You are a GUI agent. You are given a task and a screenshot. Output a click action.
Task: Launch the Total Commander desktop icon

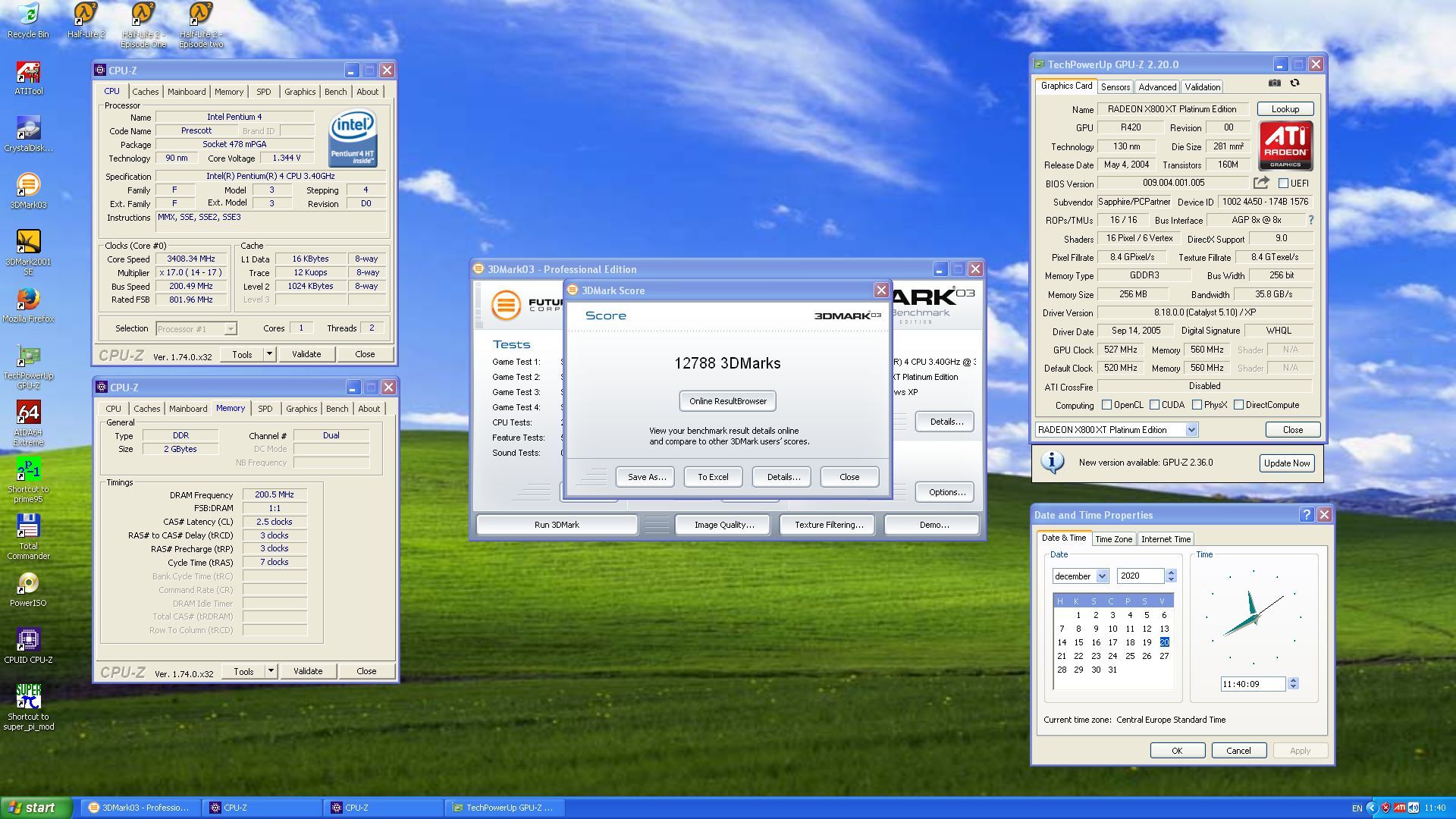pyautogui.click(x=28, y=537)
